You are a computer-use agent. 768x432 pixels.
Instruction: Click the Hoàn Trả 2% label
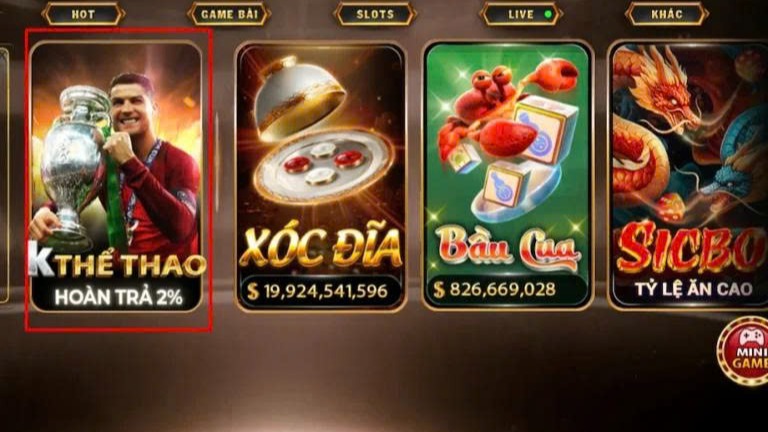(119, 297)
